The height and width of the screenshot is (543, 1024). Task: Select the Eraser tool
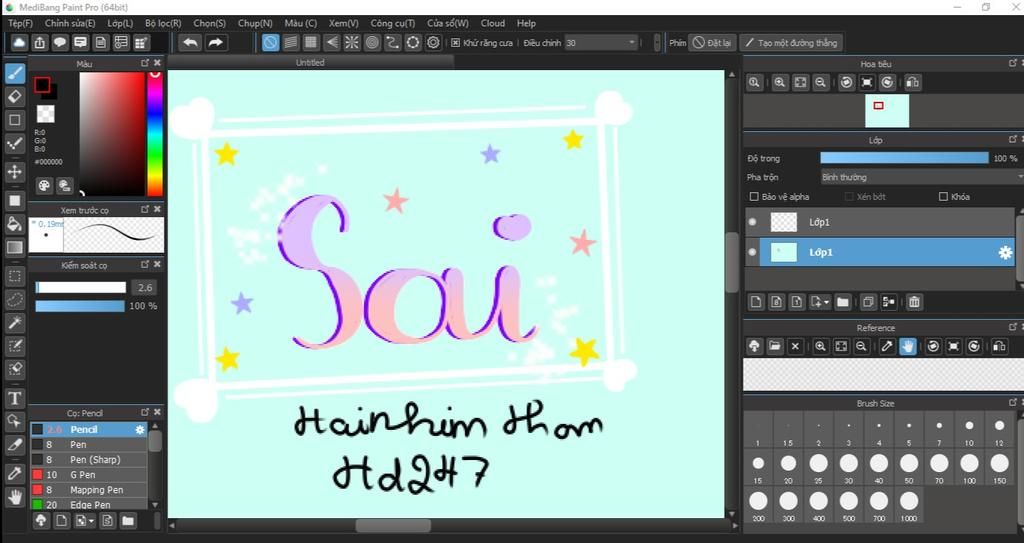pyautogui.click(x=15, y=97)
